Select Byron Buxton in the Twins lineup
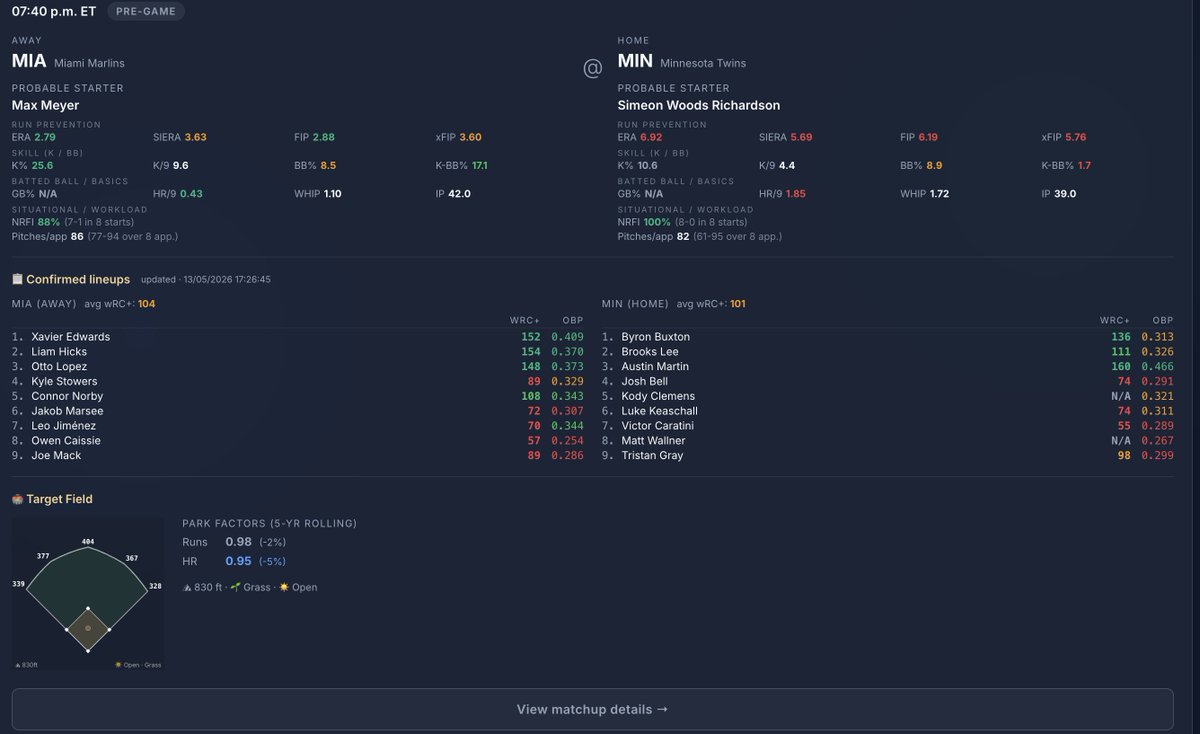 655,337
